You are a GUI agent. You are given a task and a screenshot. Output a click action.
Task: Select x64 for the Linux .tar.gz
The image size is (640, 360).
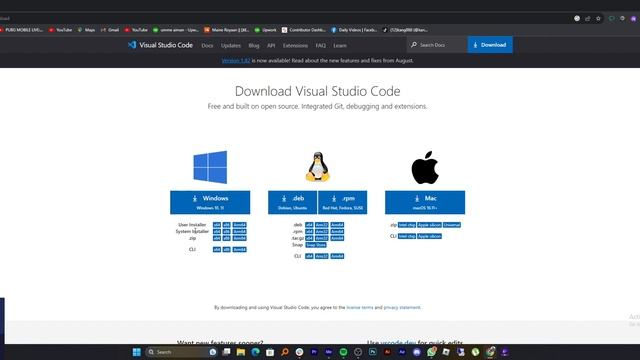click(x=309, y=238)
